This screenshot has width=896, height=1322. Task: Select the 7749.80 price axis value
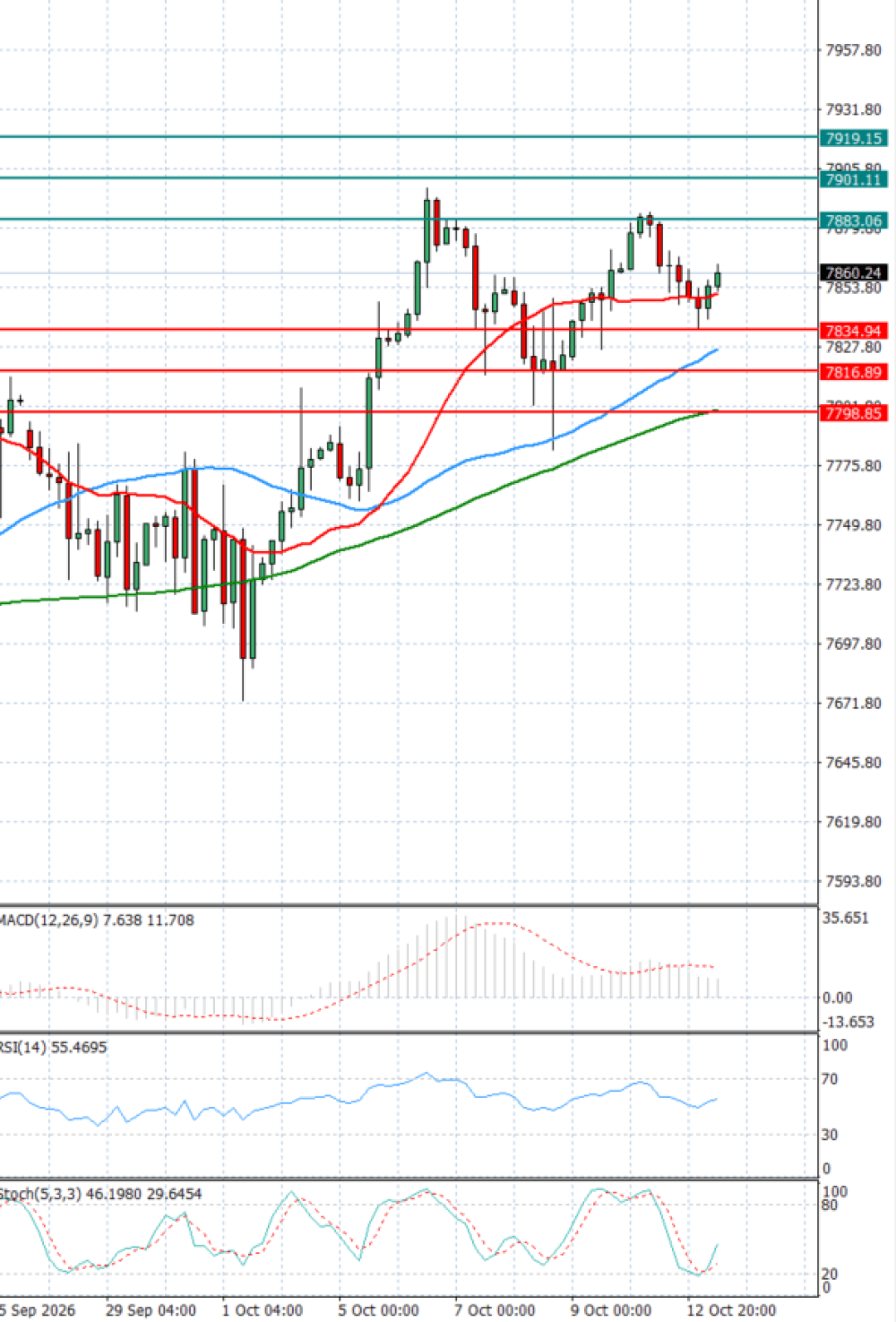(x=853, y=525)
